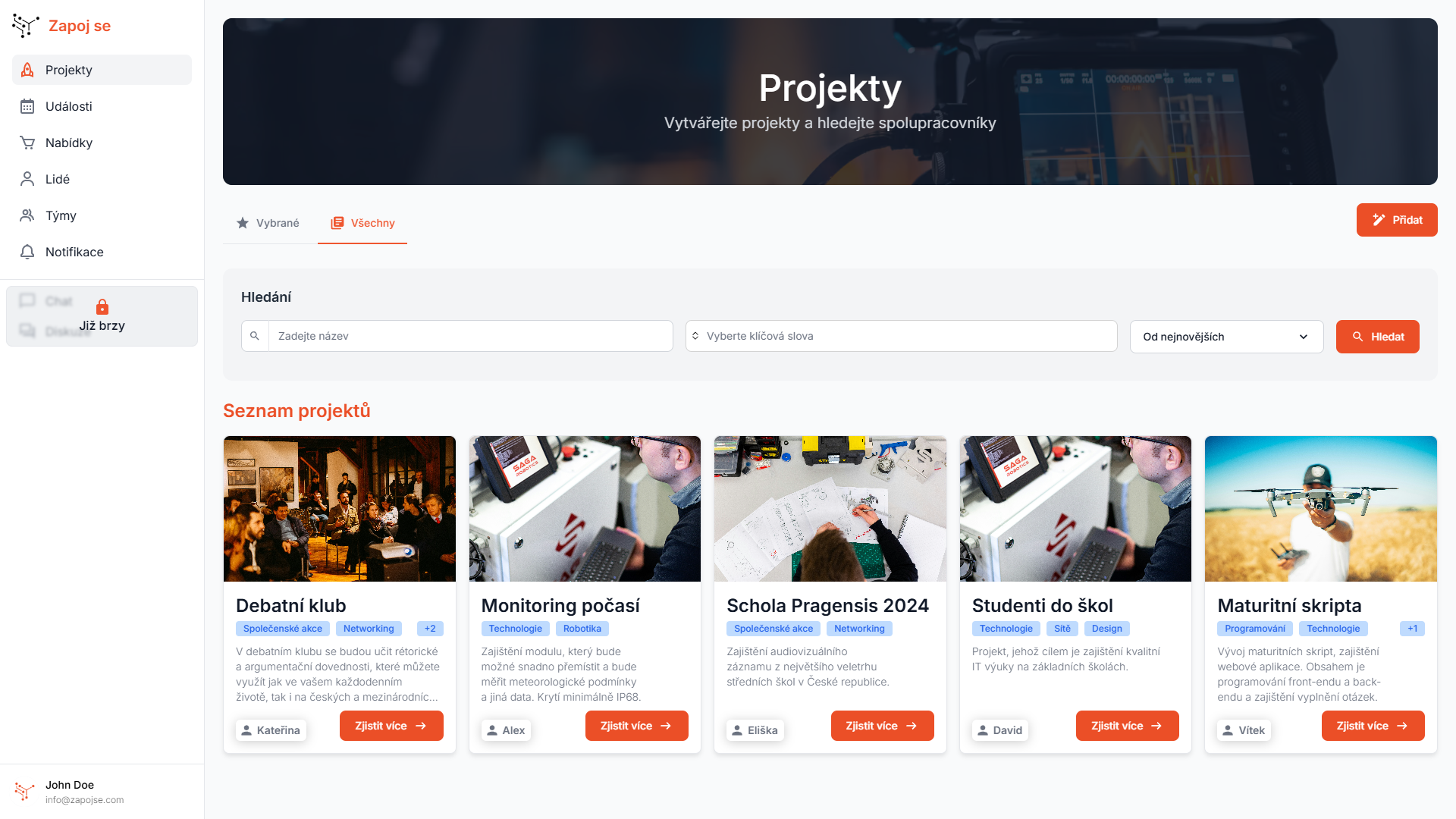Click search magnifier icon in name field

(x=255, y=336)
